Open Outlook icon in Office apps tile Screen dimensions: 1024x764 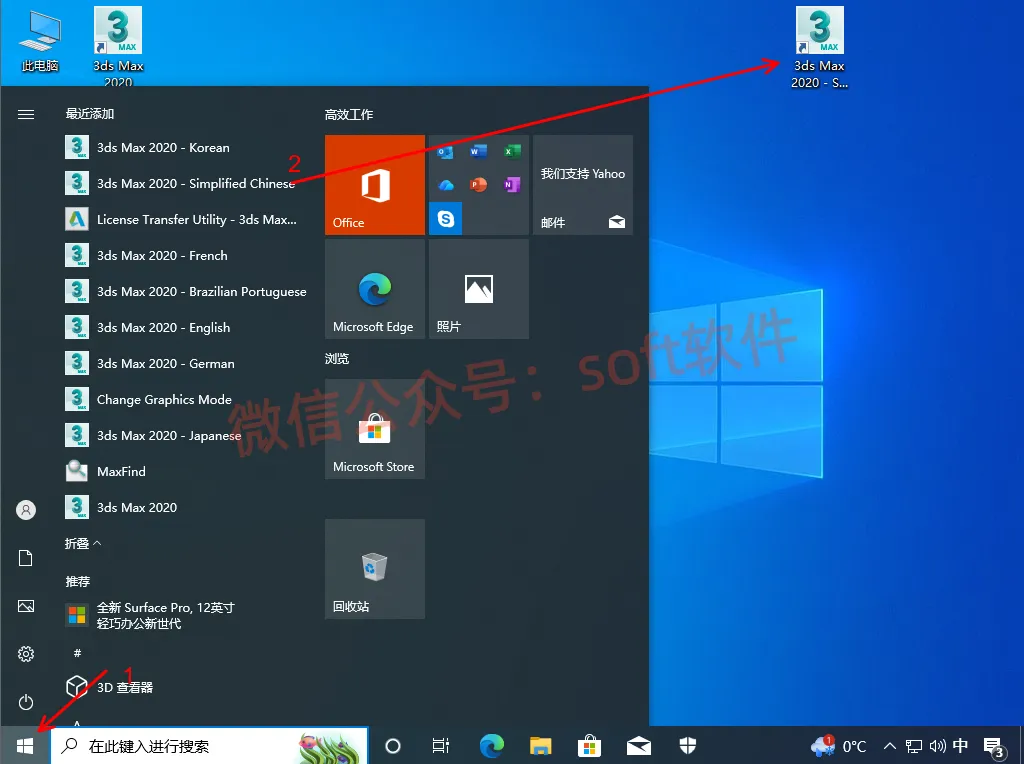click(445, 152)
